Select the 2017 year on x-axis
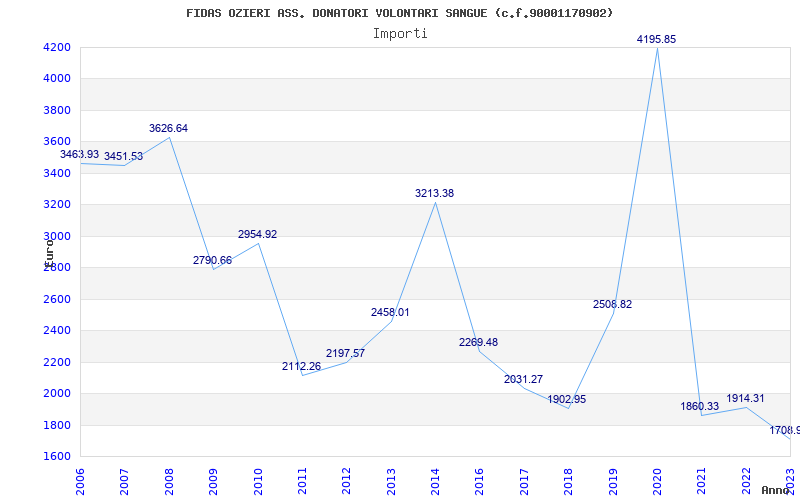Viewport: 800px width, 500px height. tap(524, 482)
